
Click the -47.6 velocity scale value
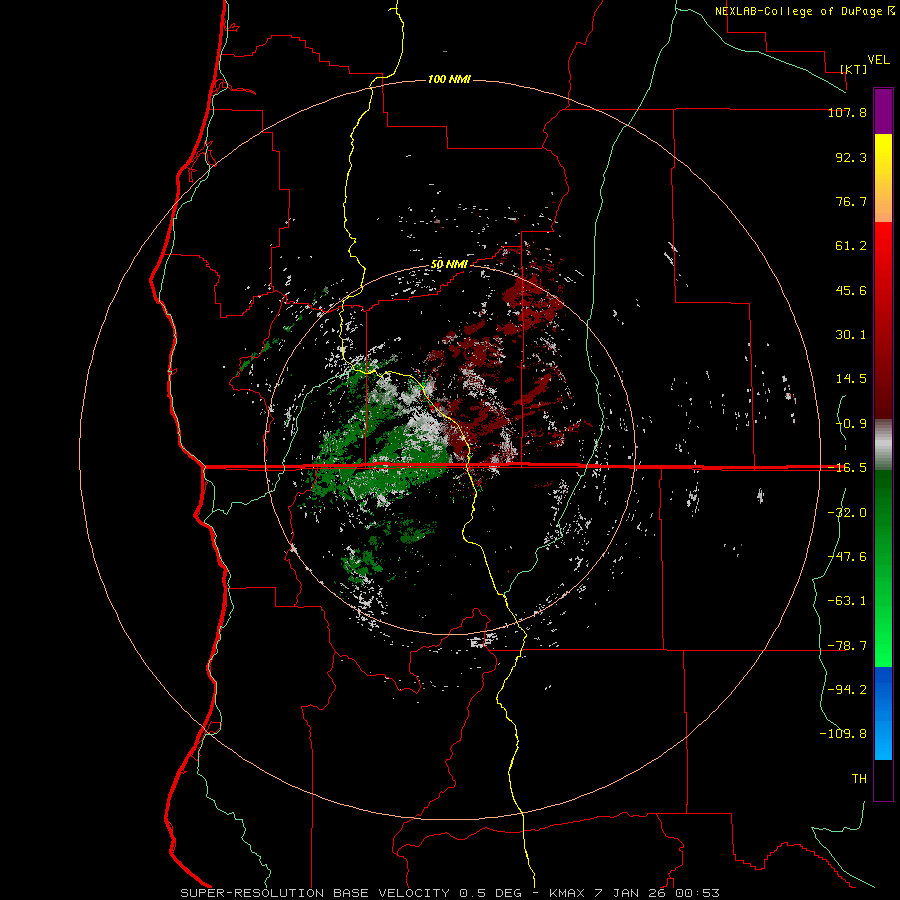pyautogui.click(x=847, y=557)
